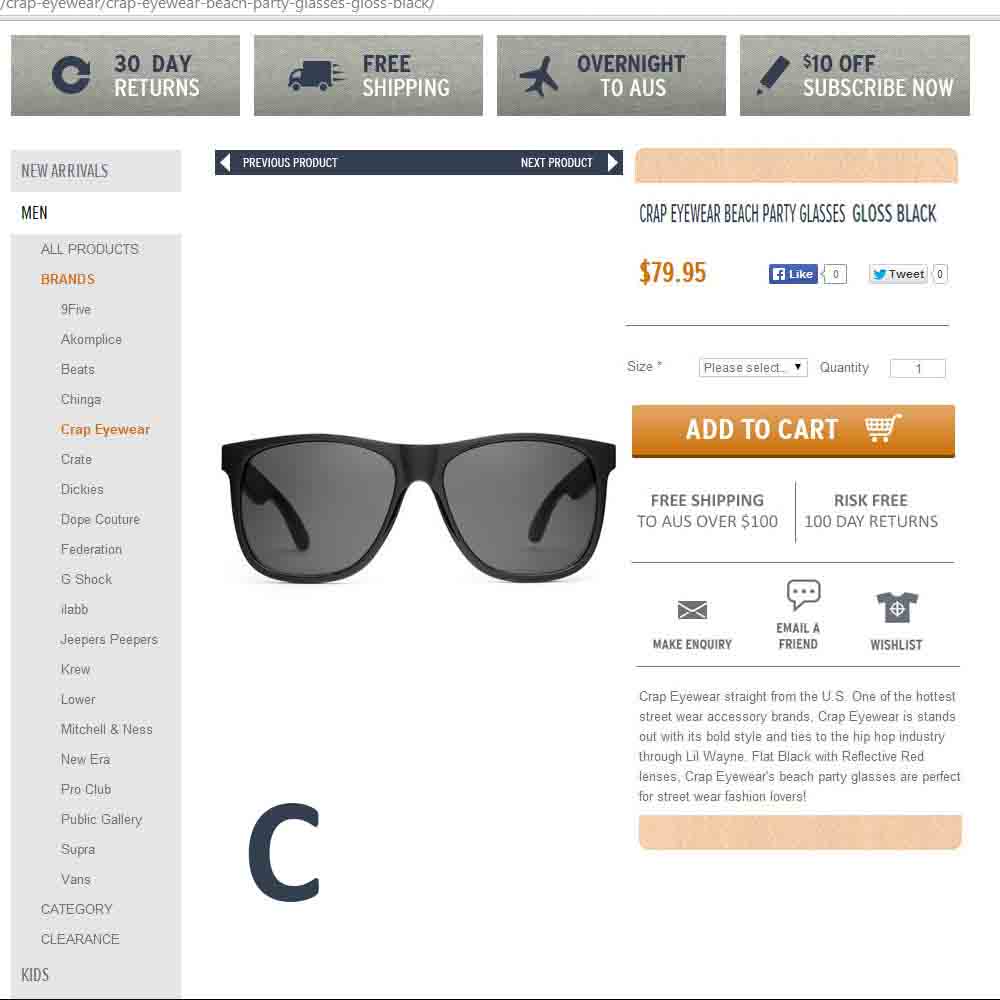This screenshot has height=1000, width=1000.
Task: Click the Subscribe Now pencil icon
Action: click(773, 75)
